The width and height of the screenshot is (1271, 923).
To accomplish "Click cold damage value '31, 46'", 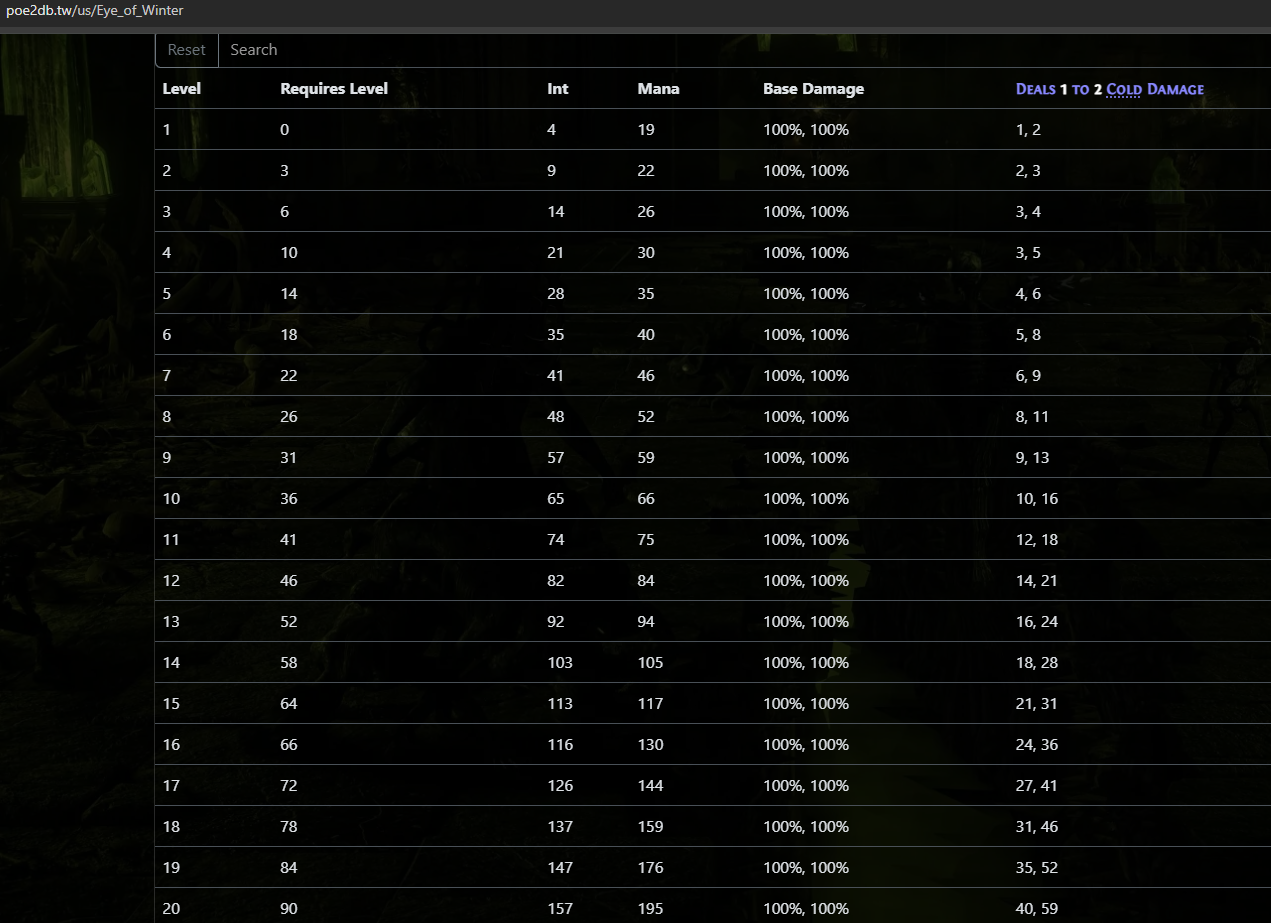I will coord(1037,827).
